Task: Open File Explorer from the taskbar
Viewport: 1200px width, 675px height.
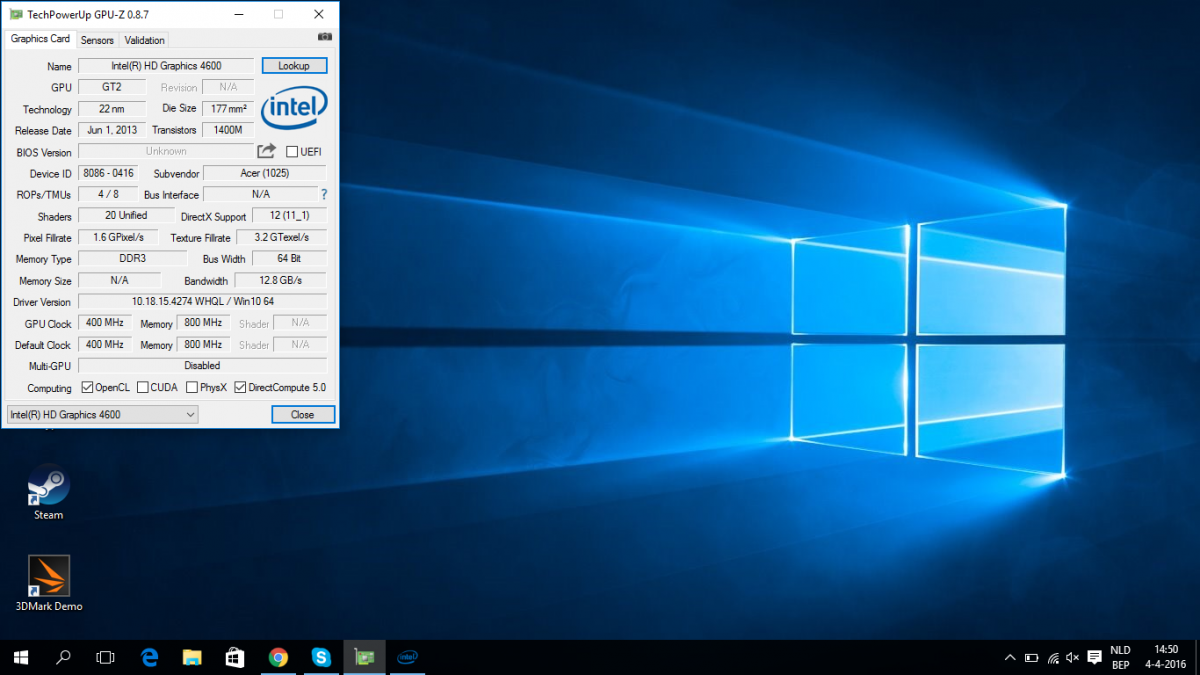Action: pyautogui.click(x=193, y=657)
